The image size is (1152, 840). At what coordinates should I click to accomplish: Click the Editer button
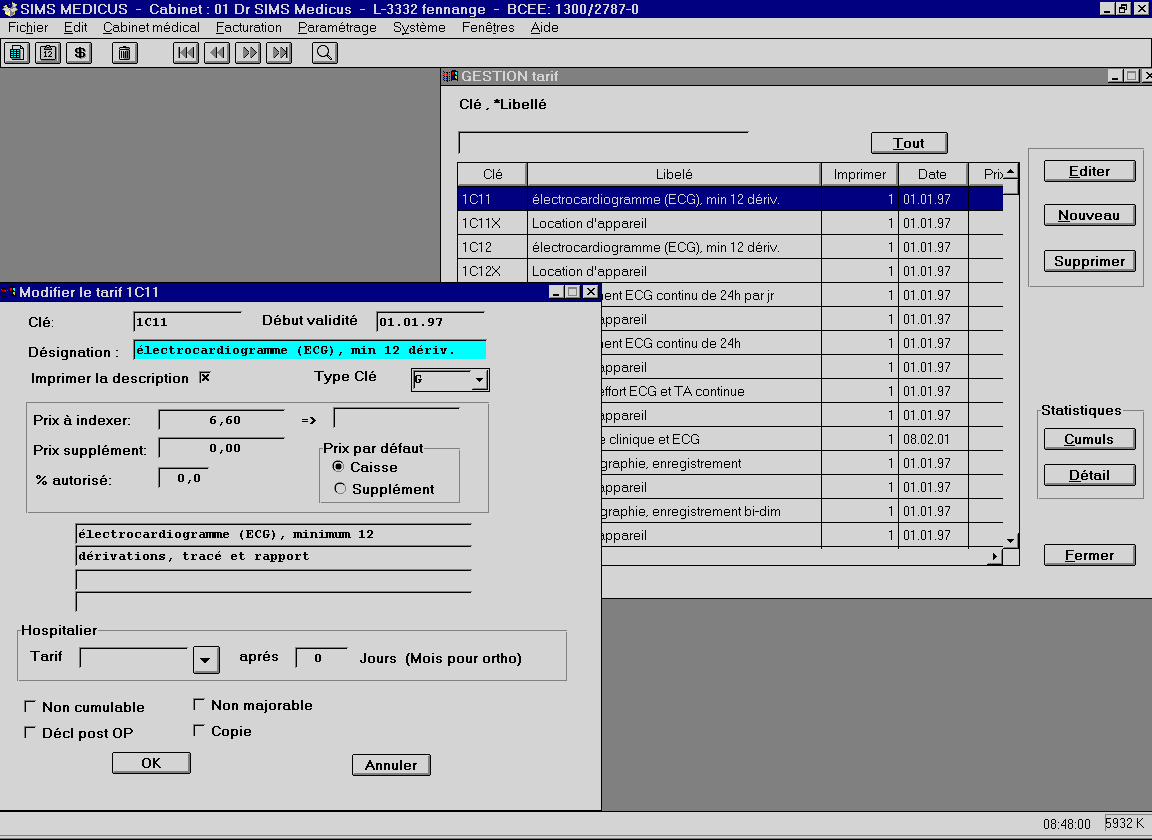click(1090, 171)
